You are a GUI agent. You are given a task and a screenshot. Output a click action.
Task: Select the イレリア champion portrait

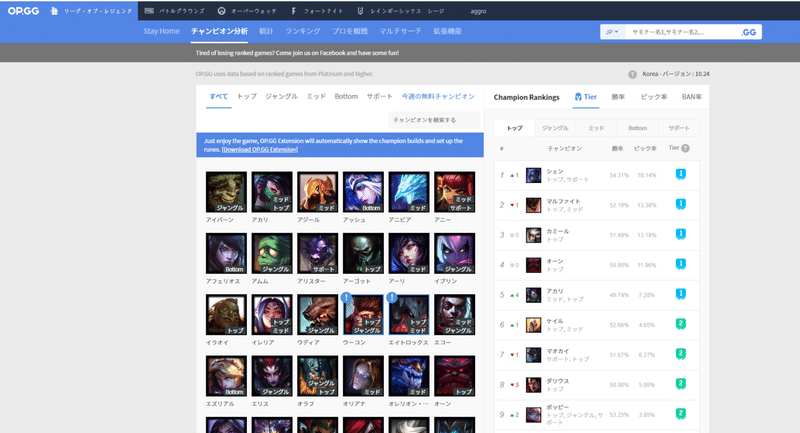272,315
